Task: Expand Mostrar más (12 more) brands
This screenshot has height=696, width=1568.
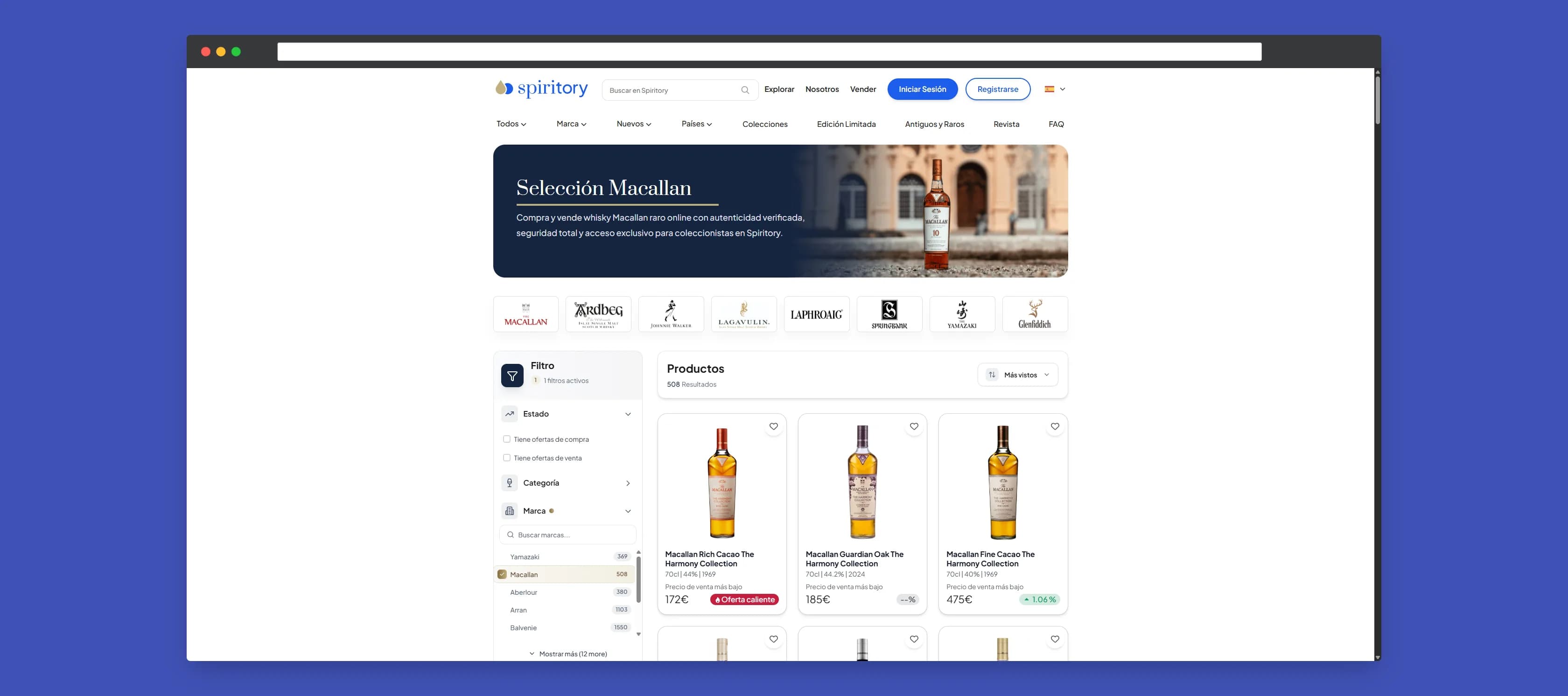Action: (568, 654)
